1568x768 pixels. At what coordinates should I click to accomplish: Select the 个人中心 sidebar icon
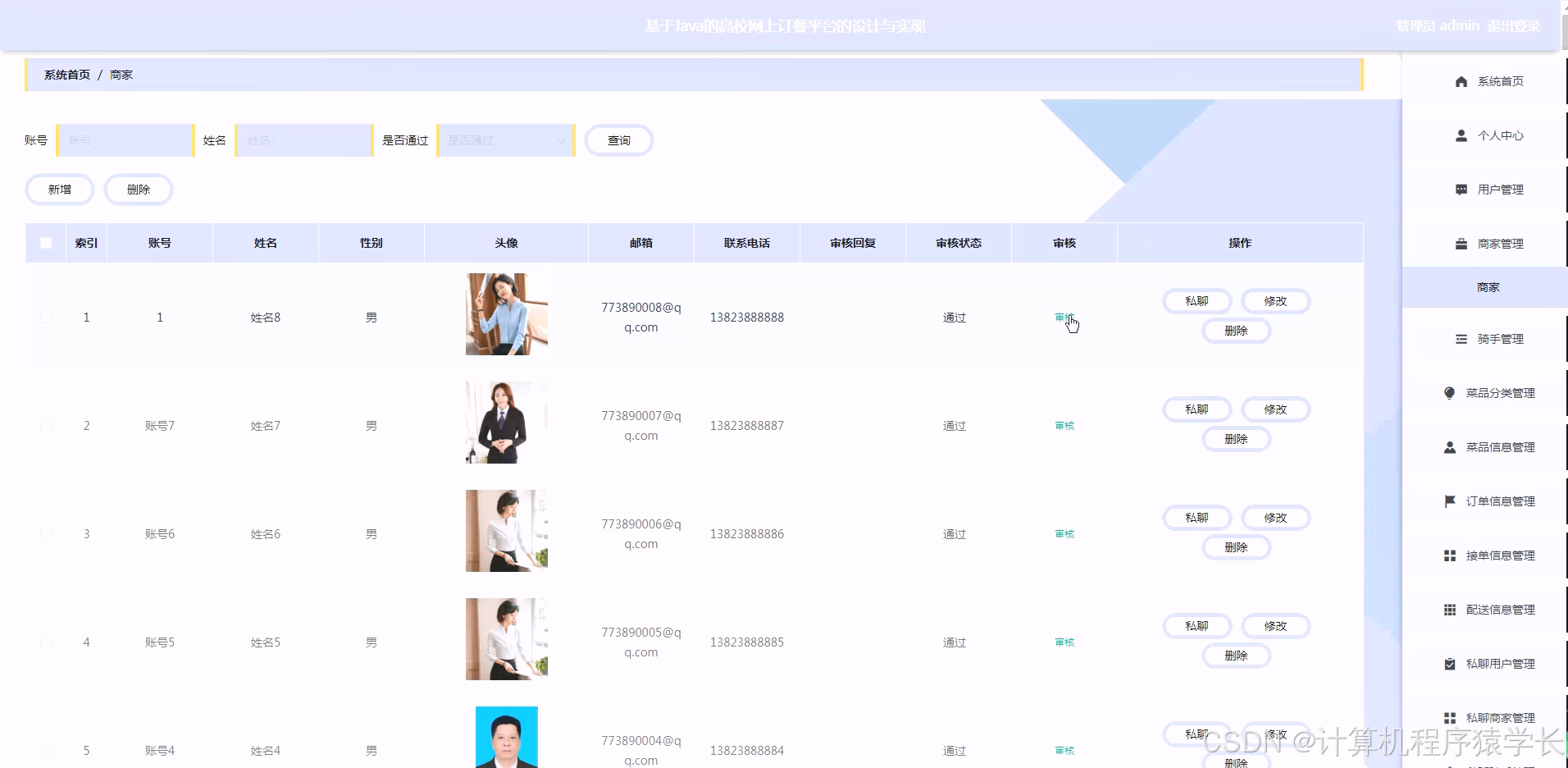[x=1461, y=135]
